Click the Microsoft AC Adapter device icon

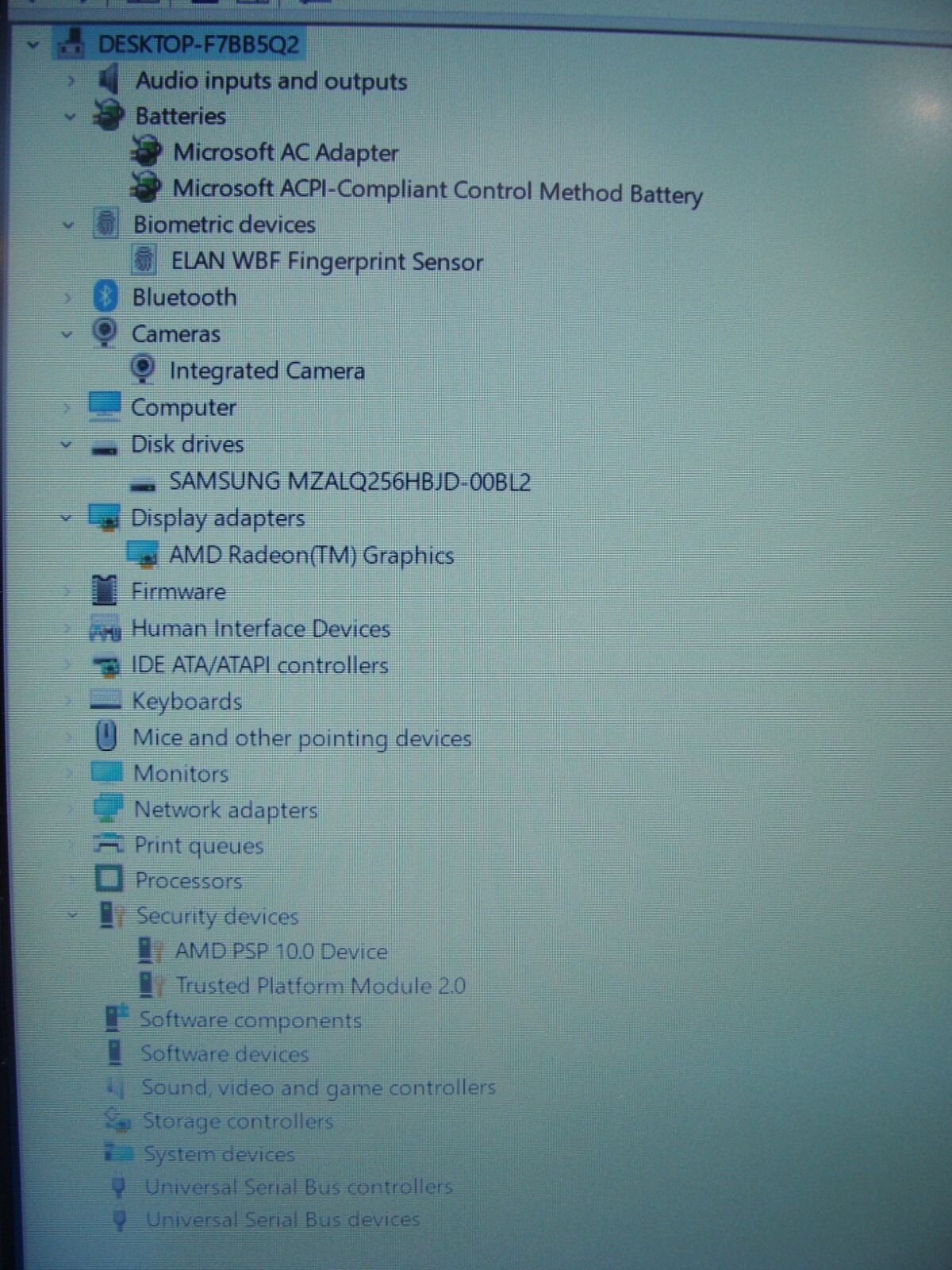click(x=146, y=151)
